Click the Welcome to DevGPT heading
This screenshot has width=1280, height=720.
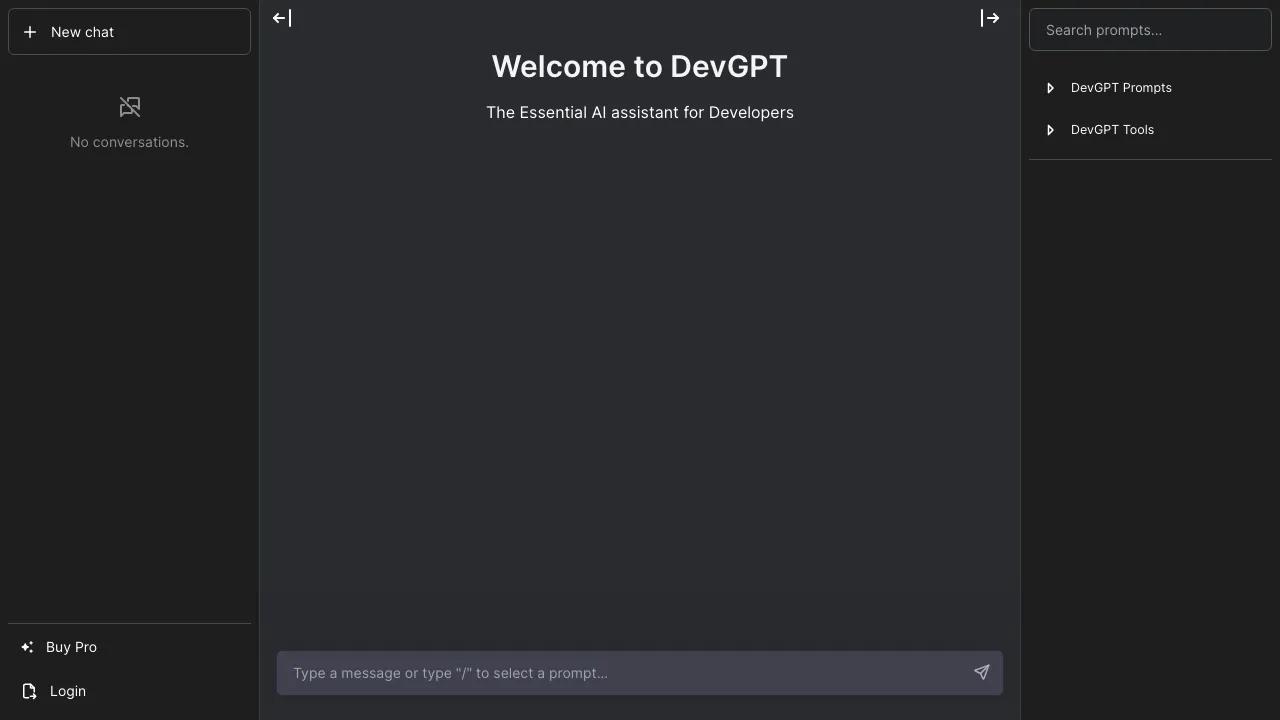pyautogui.click(x=640, y=67)
